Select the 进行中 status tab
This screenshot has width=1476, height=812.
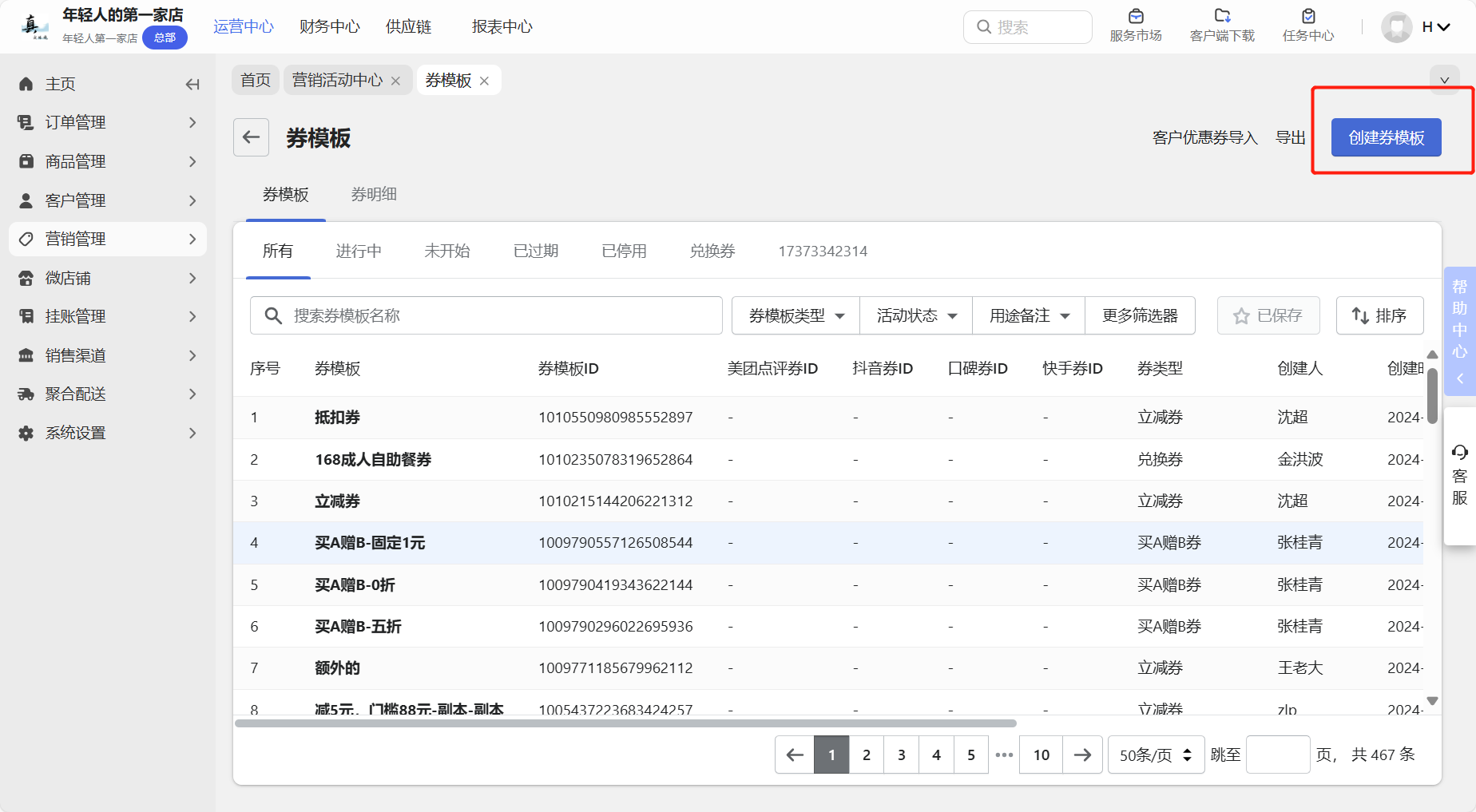[x=358, y=252]
